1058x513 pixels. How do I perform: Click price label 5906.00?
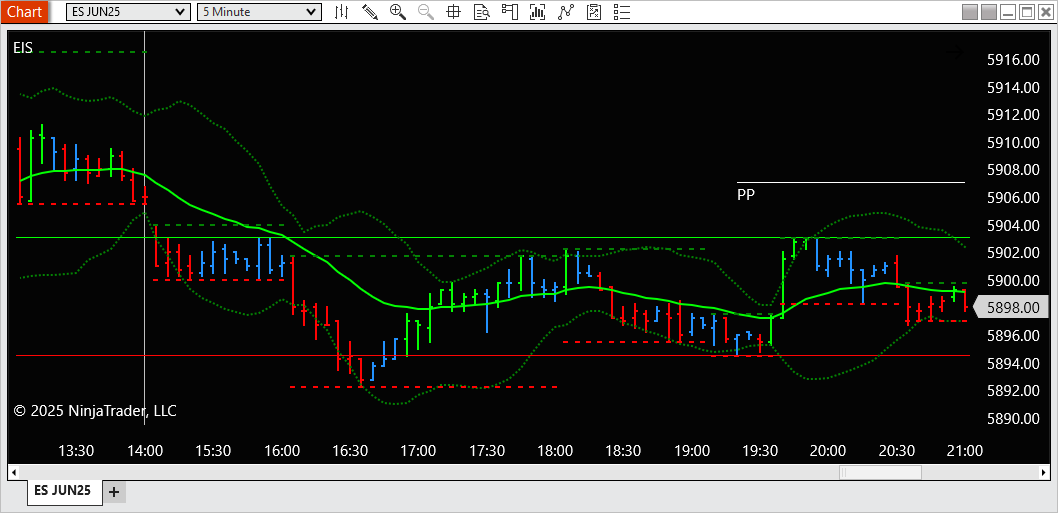tap(1013, 198)
